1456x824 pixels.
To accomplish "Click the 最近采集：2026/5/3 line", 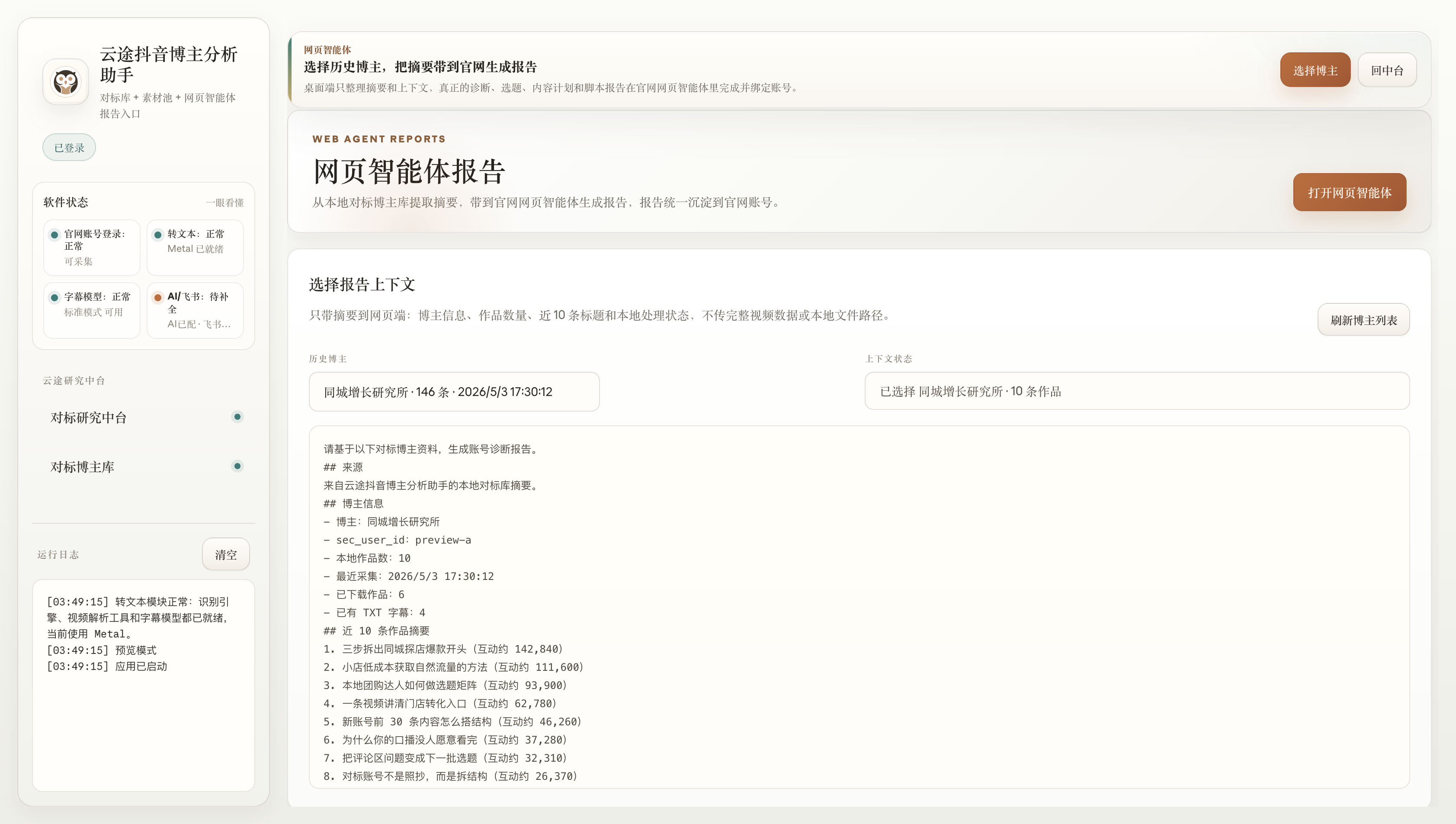I will [x=408, y=576].
